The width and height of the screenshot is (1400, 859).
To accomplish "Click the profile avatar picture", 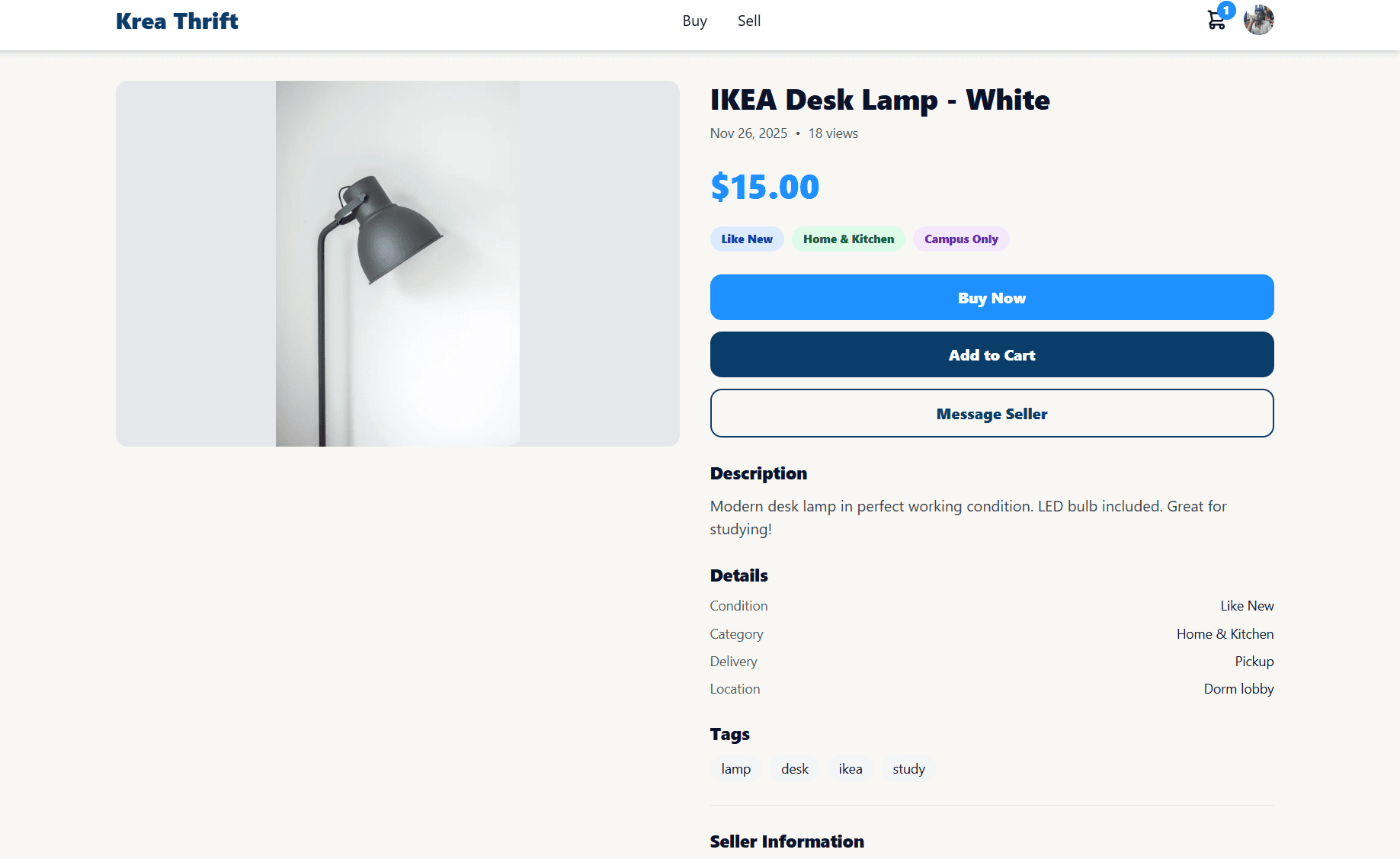I will coord(1259,21).
